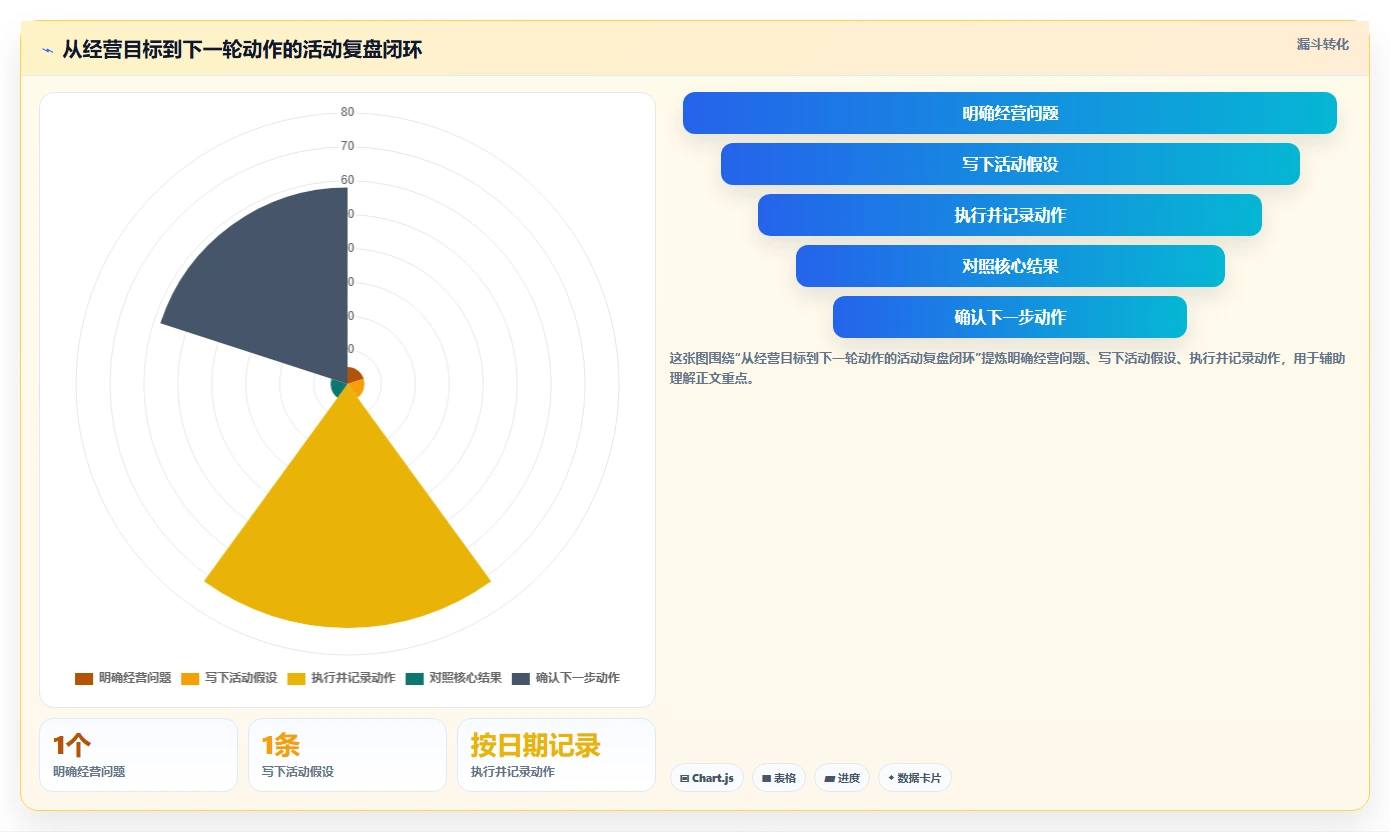Toggle 执行并记录动作 legend swatch

point(296,678)
